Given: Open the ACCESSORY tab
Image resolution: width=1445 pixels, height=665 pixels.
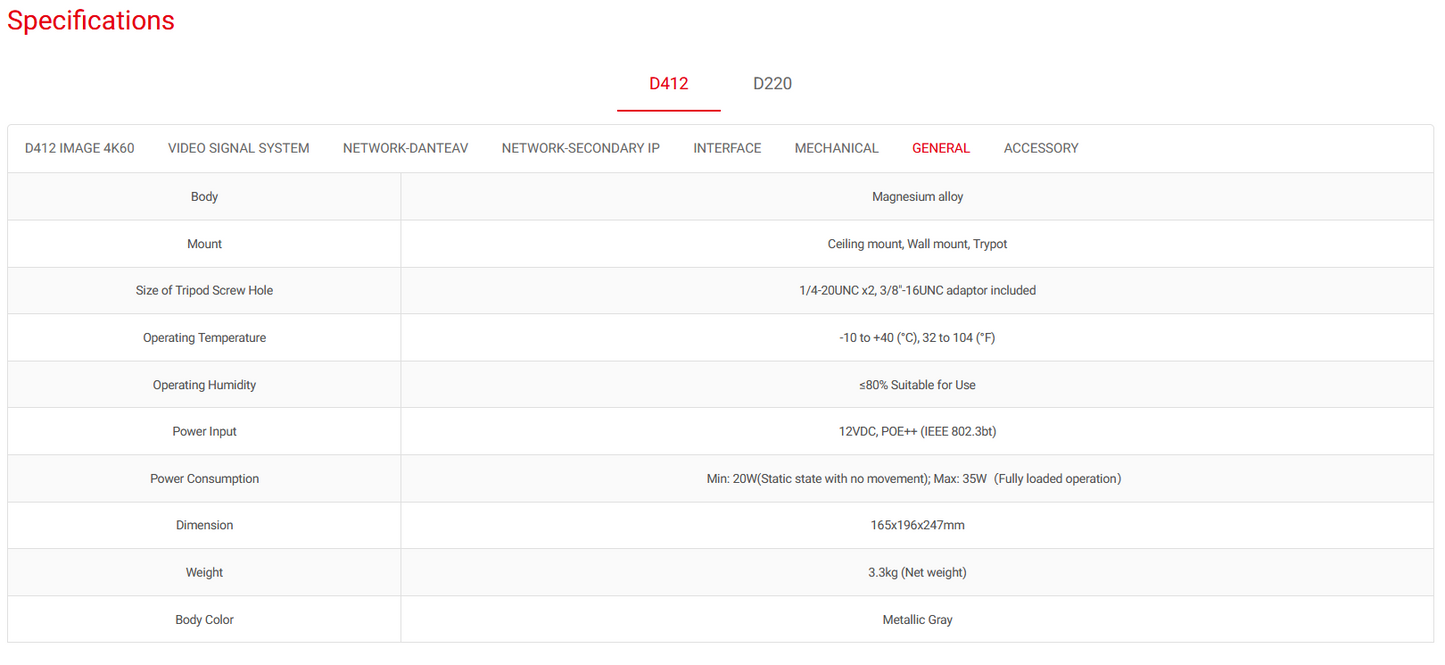Looking at the screenshot, I should 1040,148.
